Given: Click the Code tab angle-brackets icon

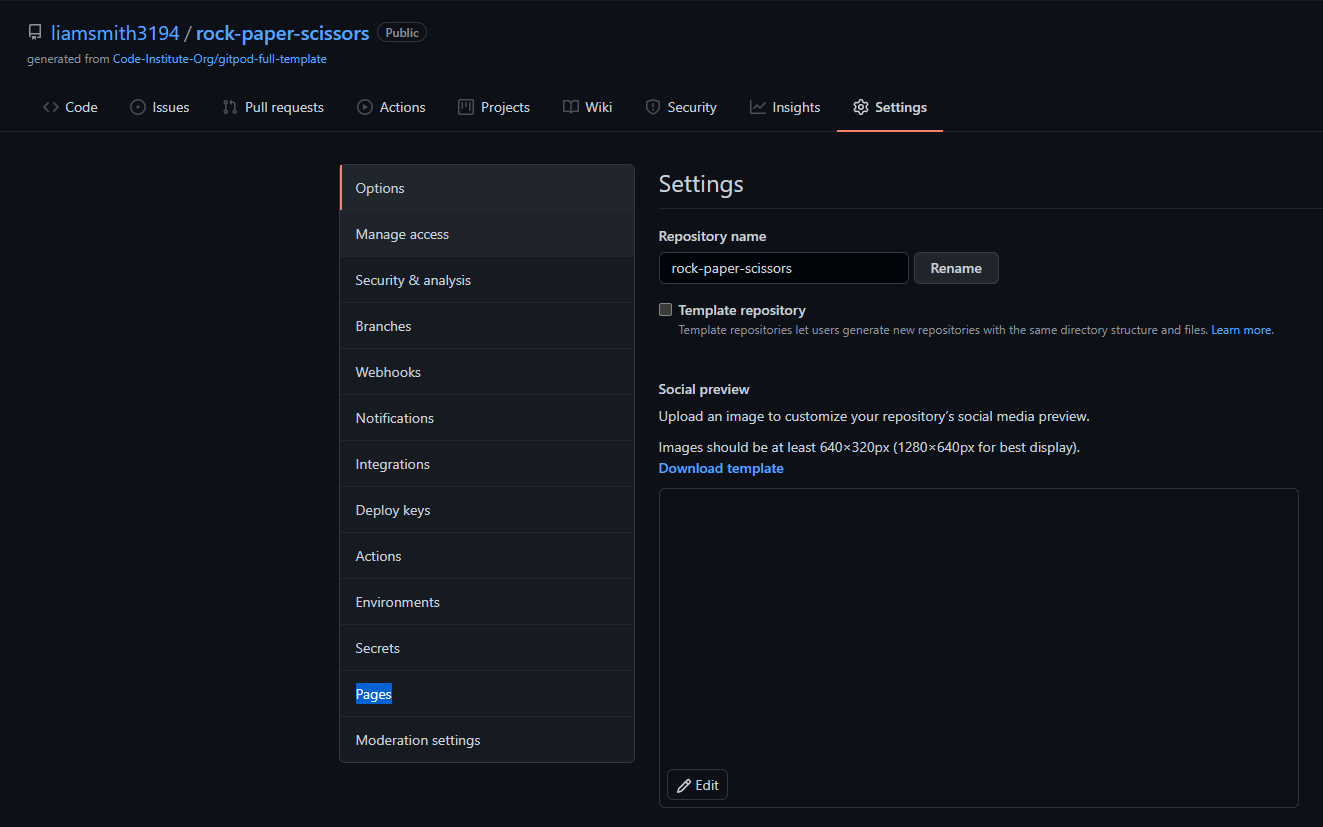Looking at the screenshot, I should point(50,107).
